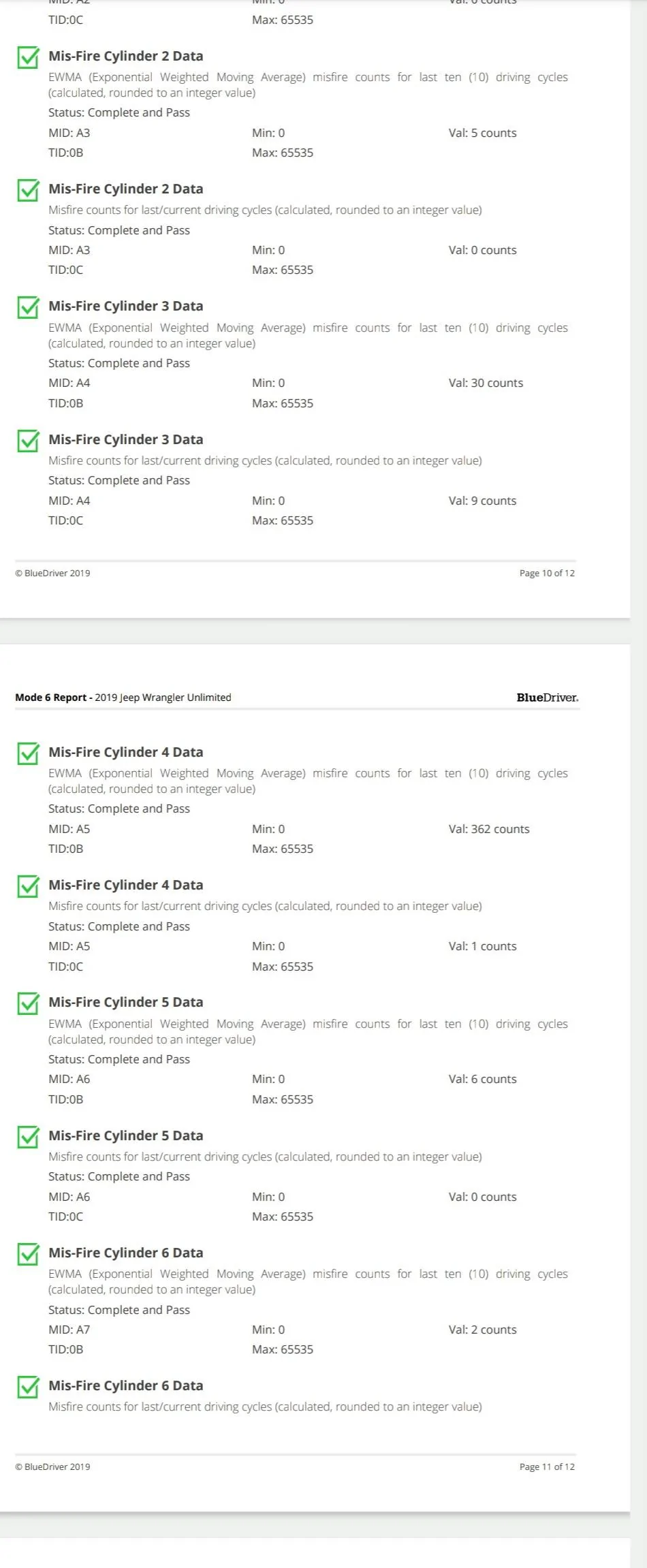Click the Val: 362 counts reading
647x1568 pixels.
tap(488, 829)
